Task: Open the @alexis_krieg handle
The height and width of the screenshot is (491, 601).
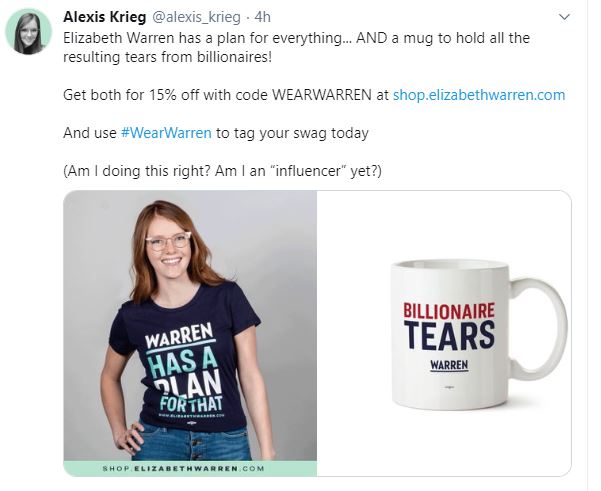Action: pos(197,17)
